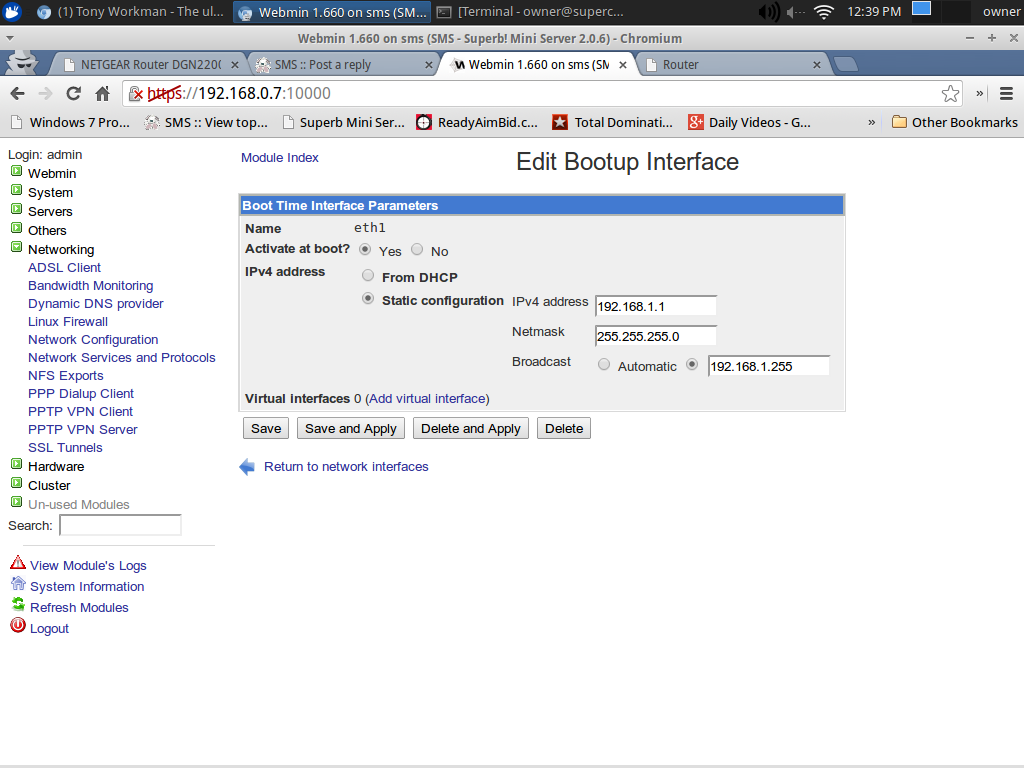Click the blue return arrow icon
1024x768 pixels.
(247, 467)
